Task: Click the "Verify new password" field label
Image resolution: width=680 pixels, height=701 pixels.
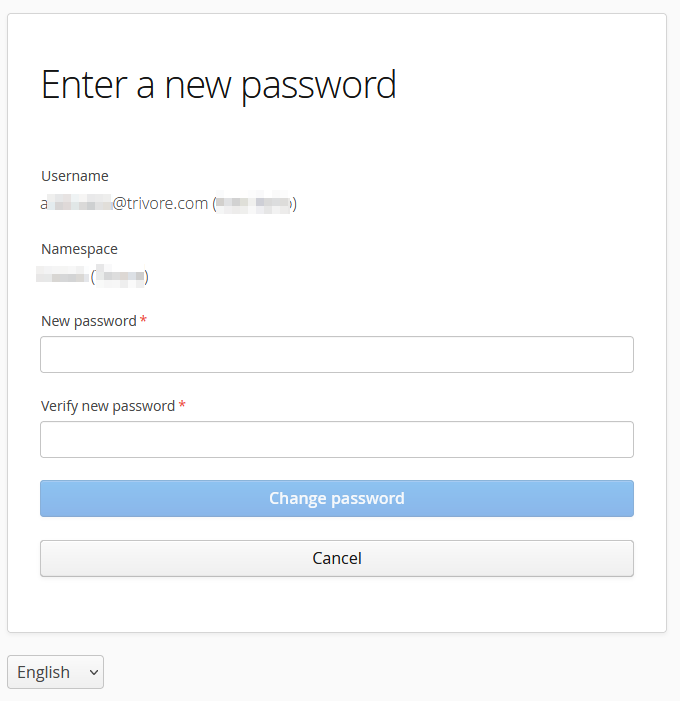Action: click(107, 406)
